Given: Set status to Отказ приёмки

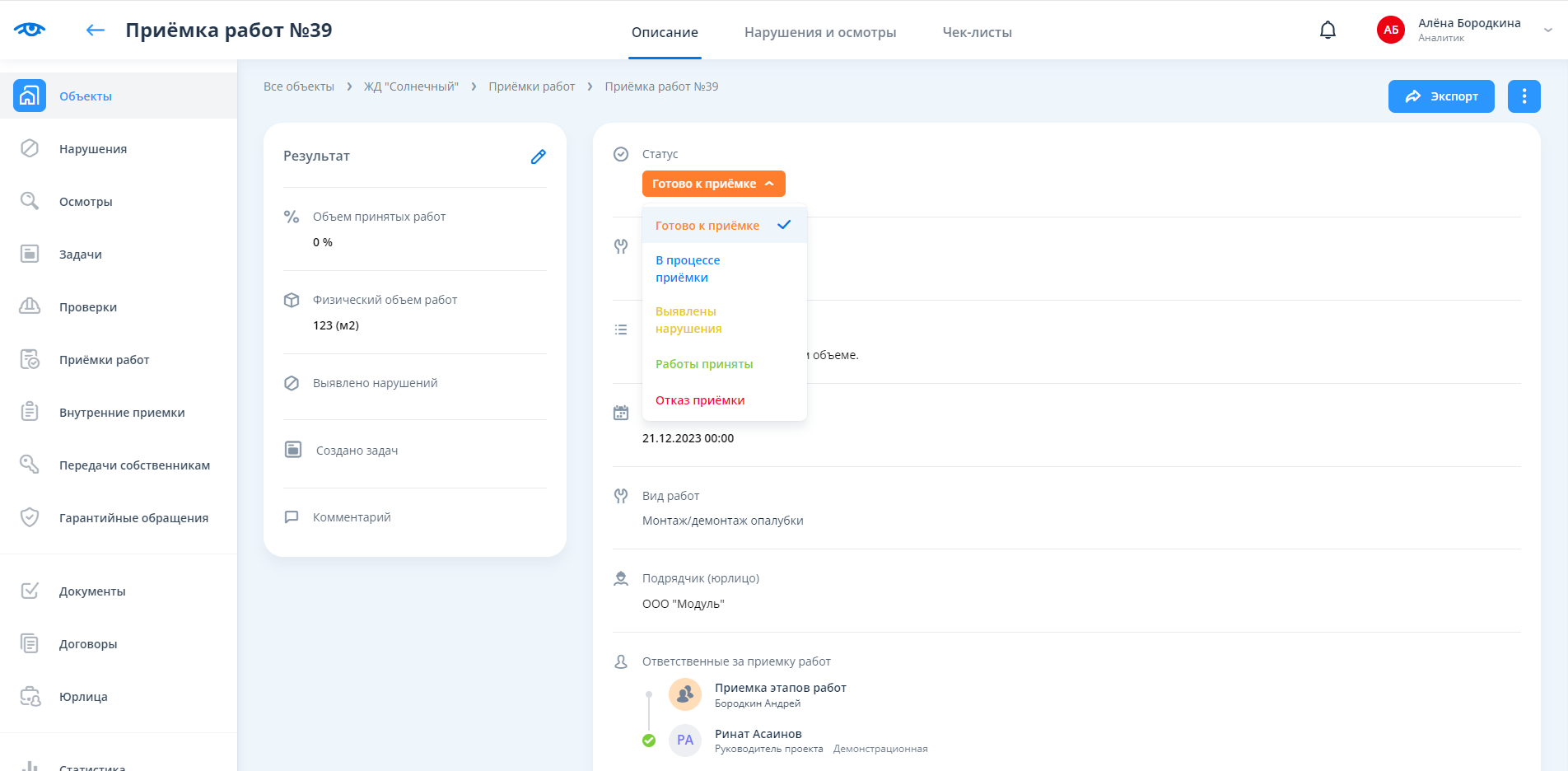Looking at the screenshot, I should (x=700, y=400).
